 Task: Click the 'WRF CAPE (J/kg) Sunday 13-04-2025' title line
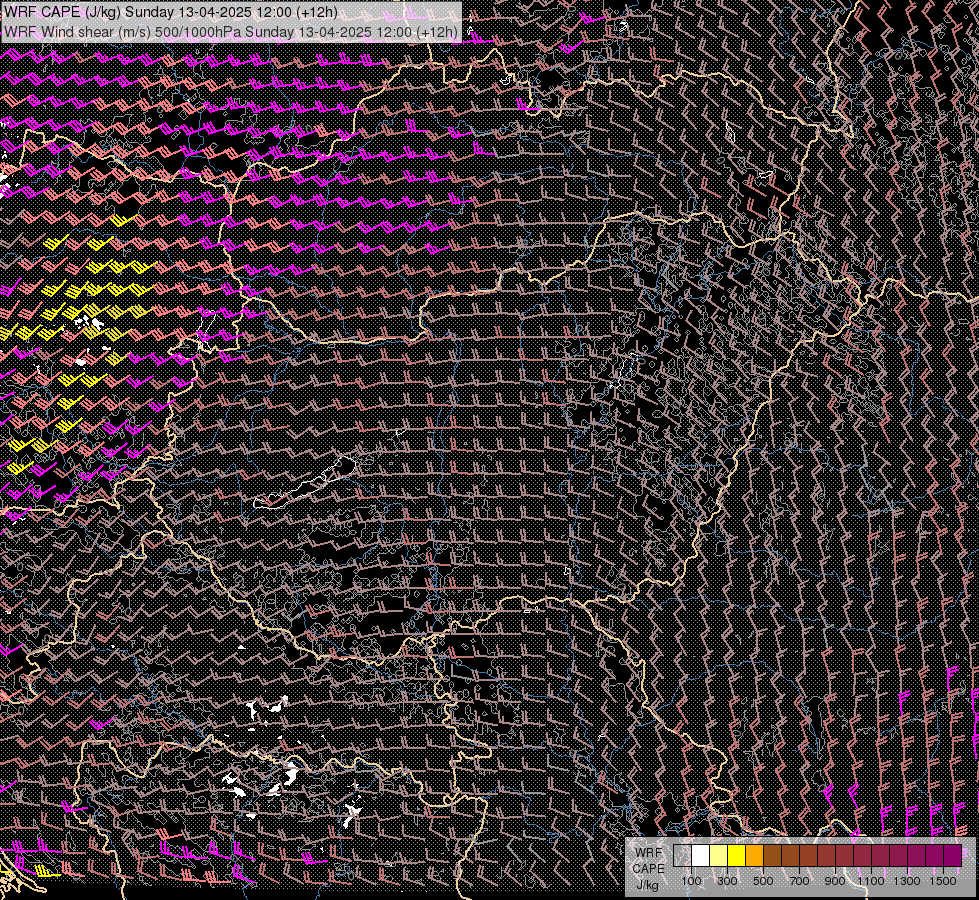pos(171,13)
